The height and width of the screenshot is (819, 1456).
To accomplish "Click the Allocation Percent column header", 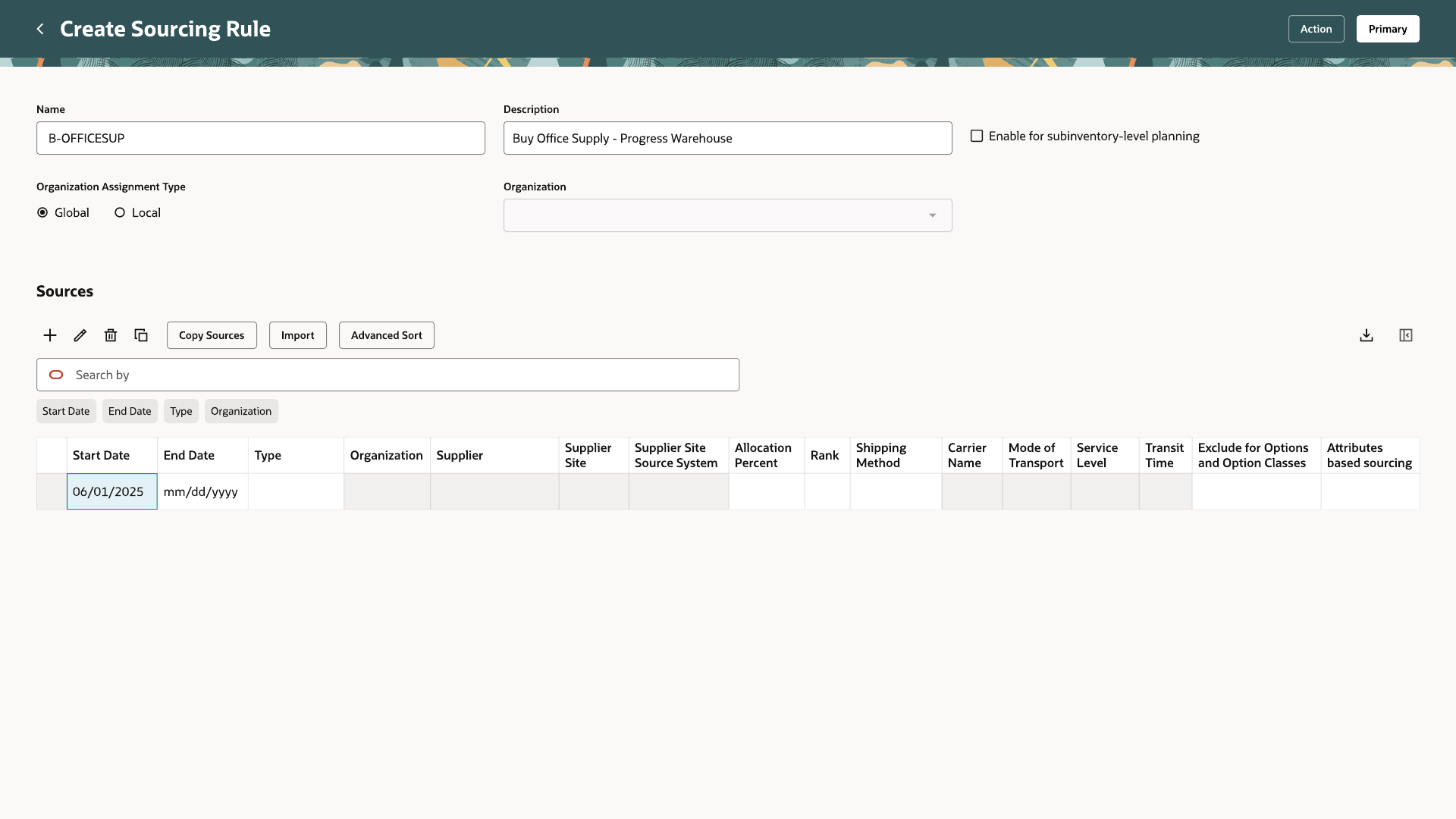I will click(x=767, y=455).
